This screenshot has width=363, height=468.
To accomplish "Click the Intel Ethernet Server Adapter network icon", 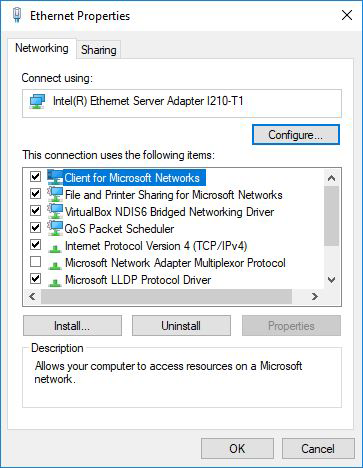I will (37, 101).
